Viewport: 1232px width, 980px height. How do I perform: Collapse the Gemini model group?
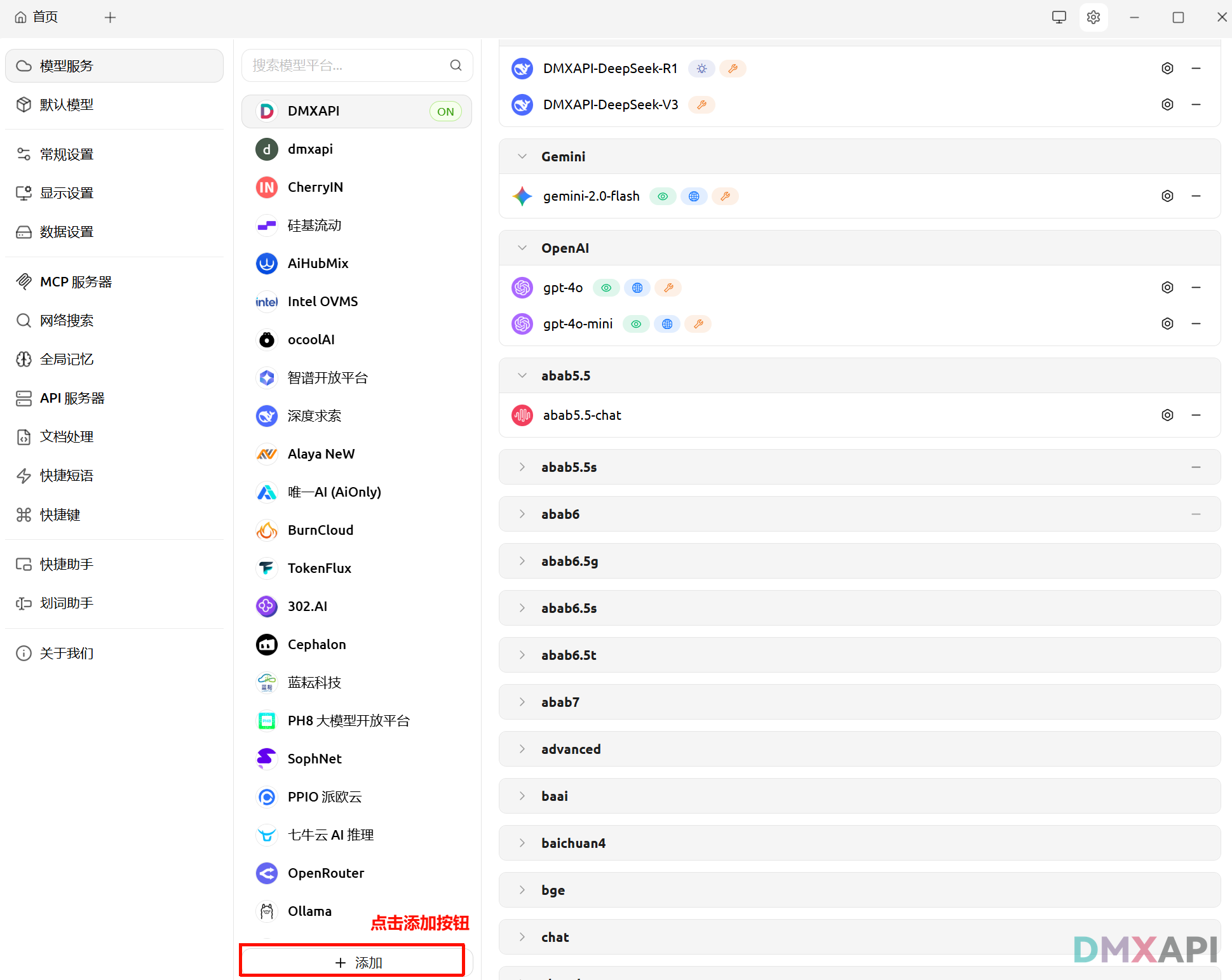coord(522,157)
